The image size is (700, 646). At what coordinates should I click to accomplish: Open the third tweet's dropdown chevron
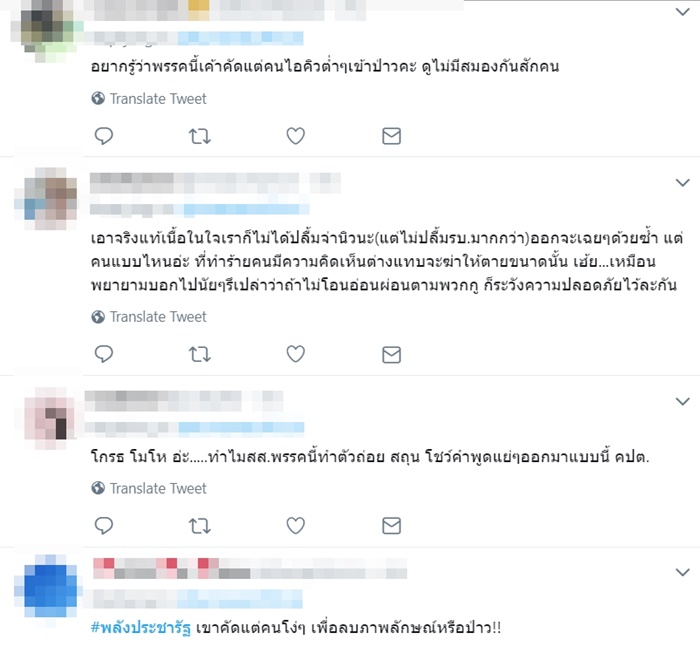pos(683,401)
